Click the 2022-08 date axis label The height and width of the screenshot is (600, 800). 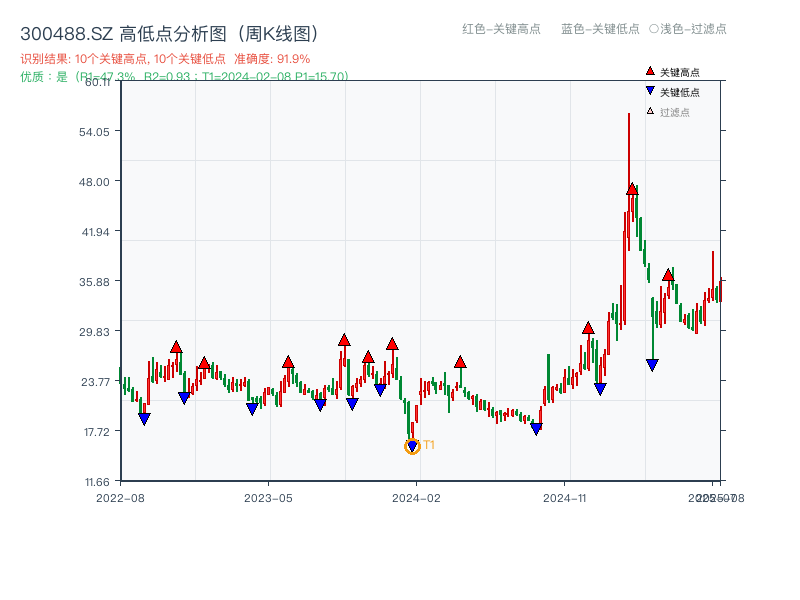click(120, 498)
